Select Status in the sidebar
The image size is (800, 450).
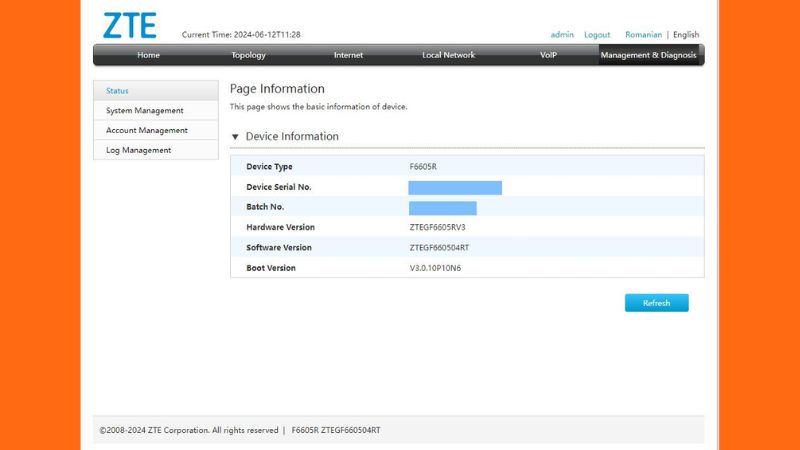click(x=156, y=91)
